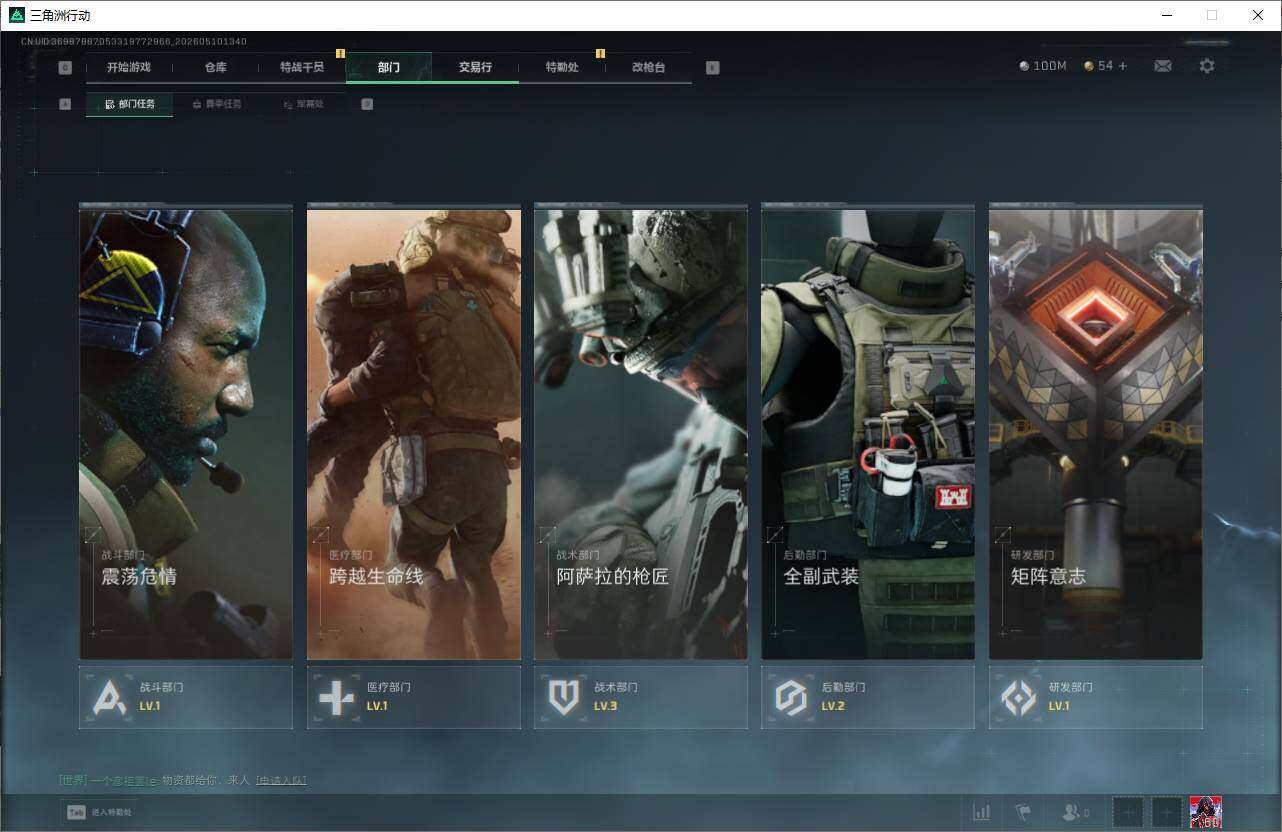The width and height of the screenshot is (1282, 832).
Task: Click the 世界 channel chat message
Action: pyautogui.click(x=183, y=780)
